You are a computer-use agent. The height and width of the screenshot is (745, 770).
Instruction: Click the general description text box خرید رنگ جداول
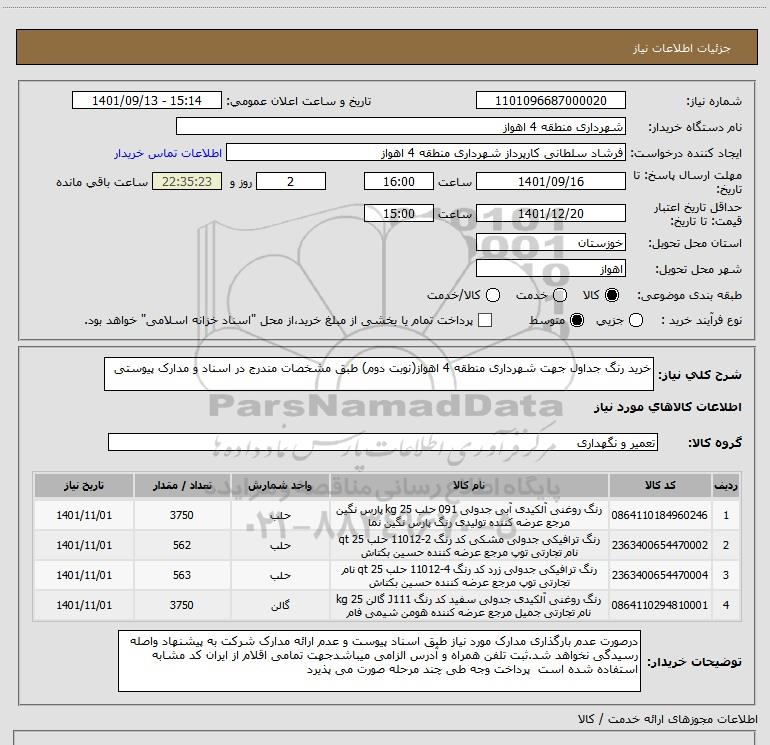pyautogui.click(x=379, y=374)
